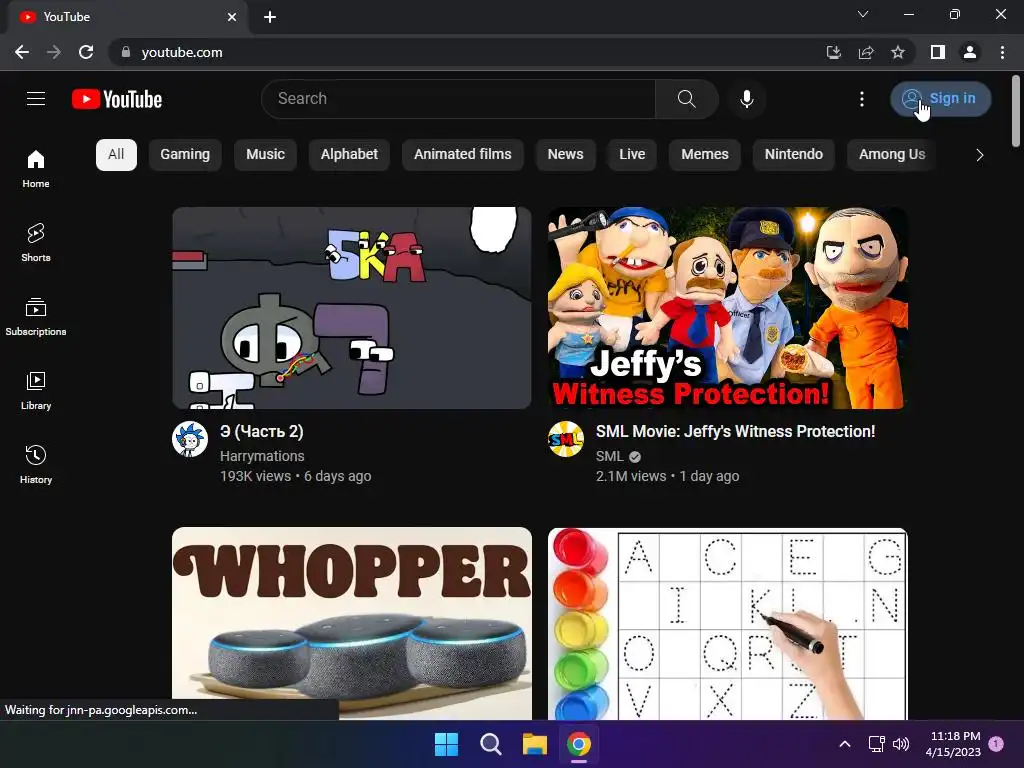Screen dimensions: 1024x768
Task: Select the Alphabet filter chip
Action: (349, 155)
